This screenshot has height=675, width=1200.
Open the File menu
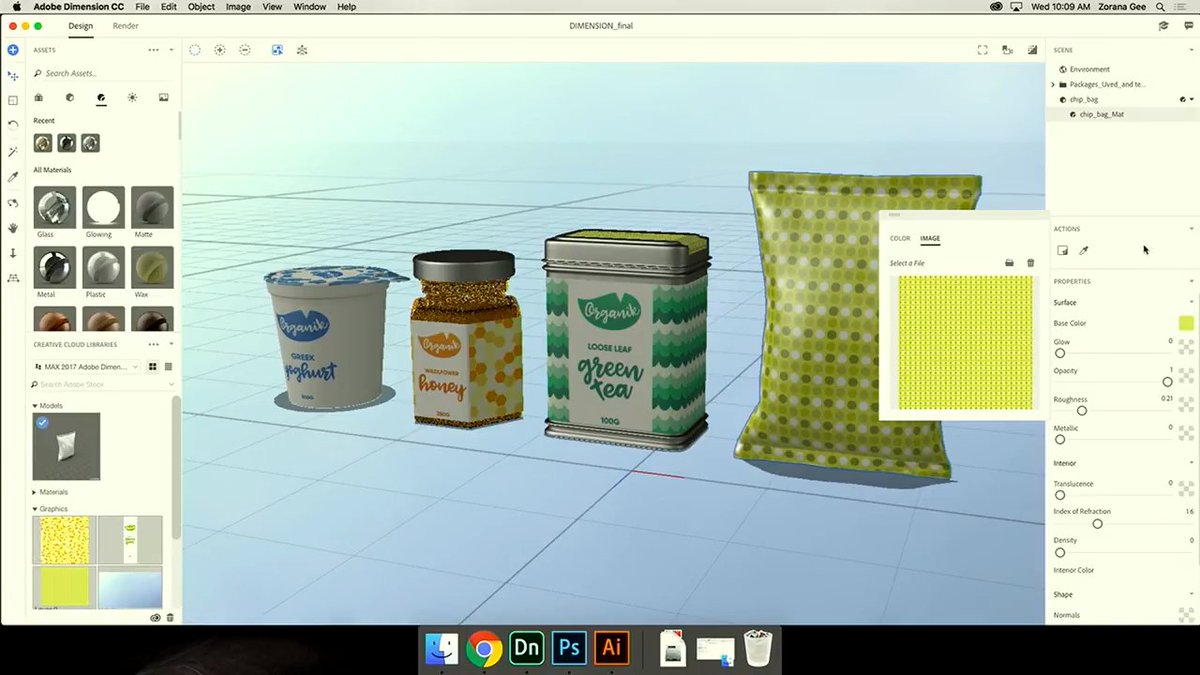[143, 7]
